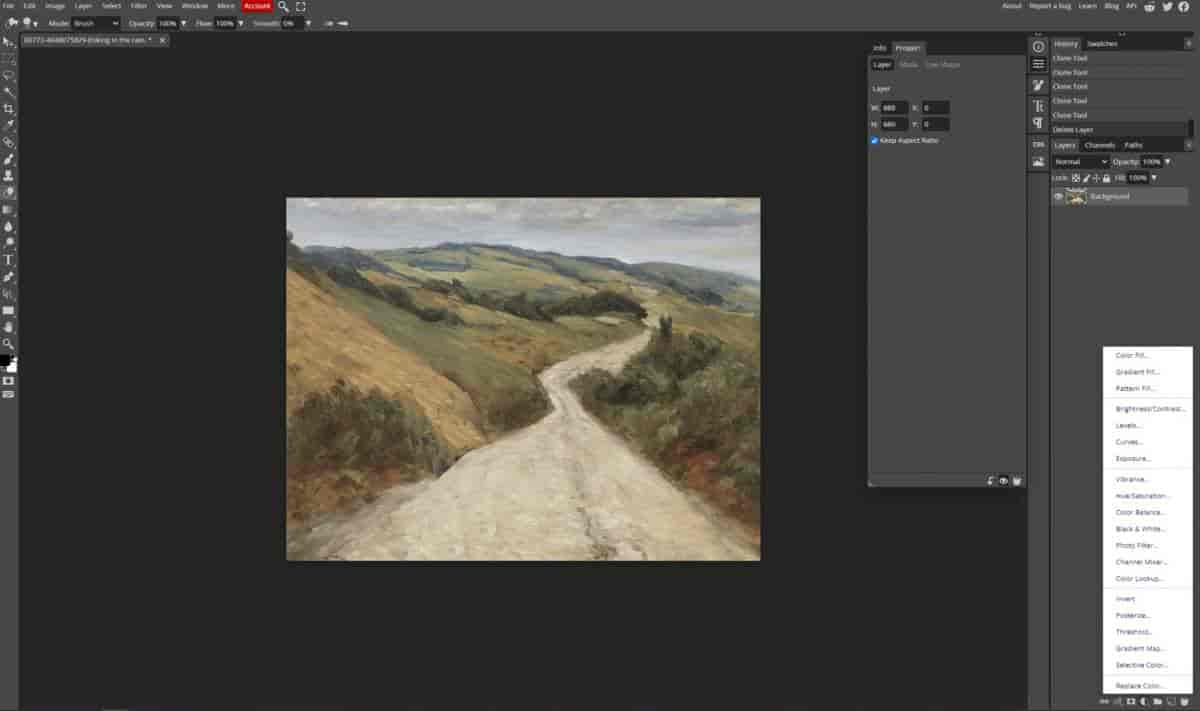Screen dimensions: 1200x711
Task: Open the API link
Action: tap(1132, 6)
